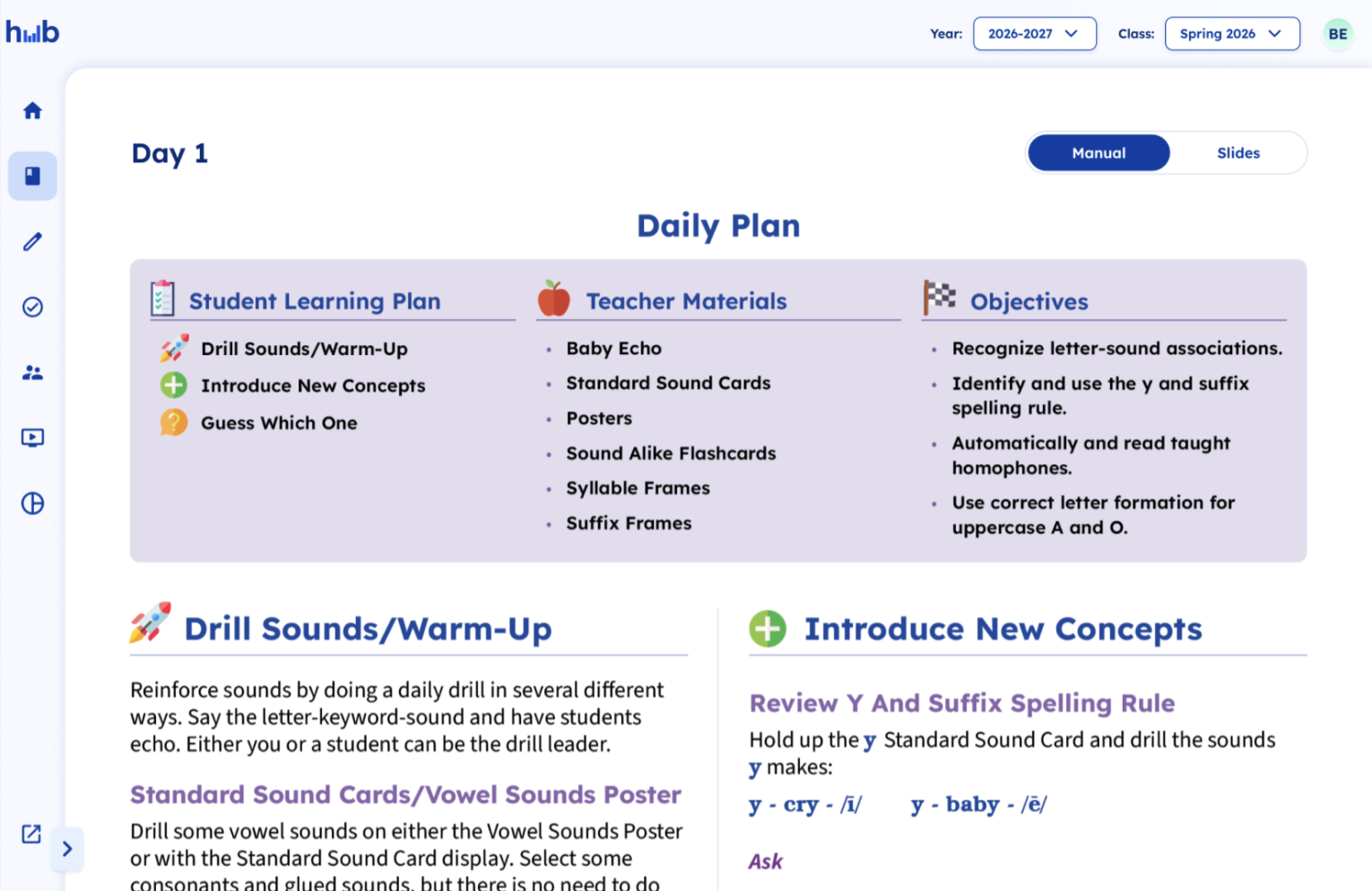Select the video player sidebar icon
This screenshot has width=1372, height=891.
click(x=32, y=437)
